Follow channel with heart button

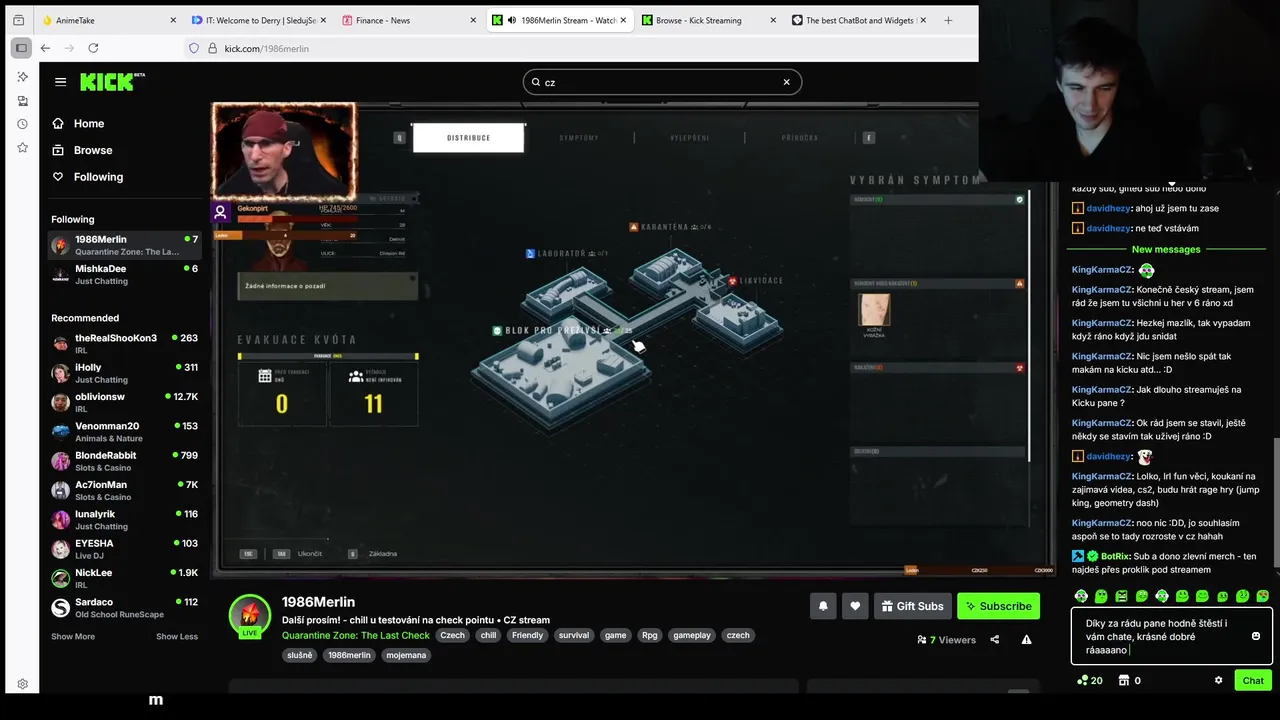pos(855,606)
